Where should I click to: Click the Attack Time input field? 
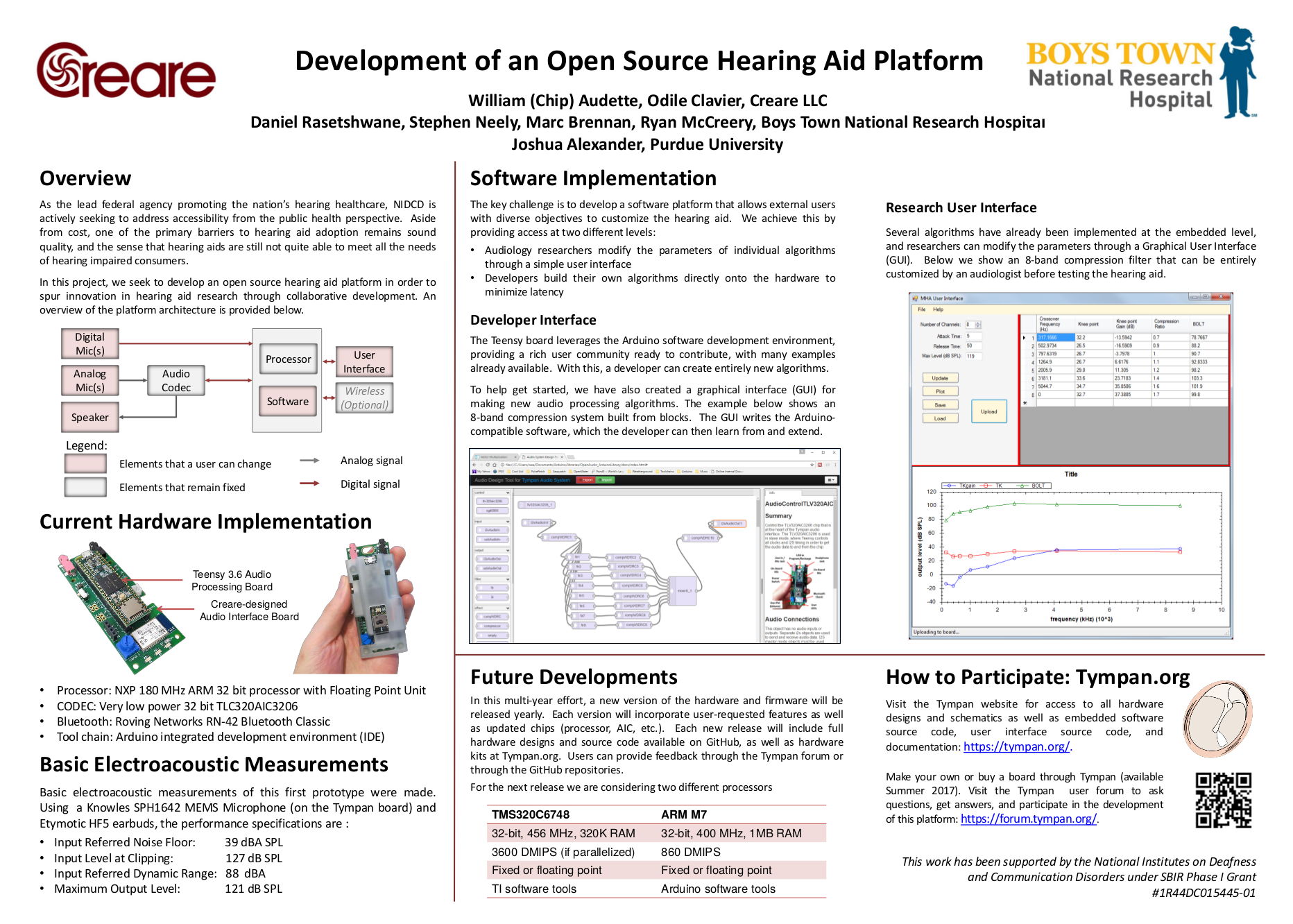(973, 336)
